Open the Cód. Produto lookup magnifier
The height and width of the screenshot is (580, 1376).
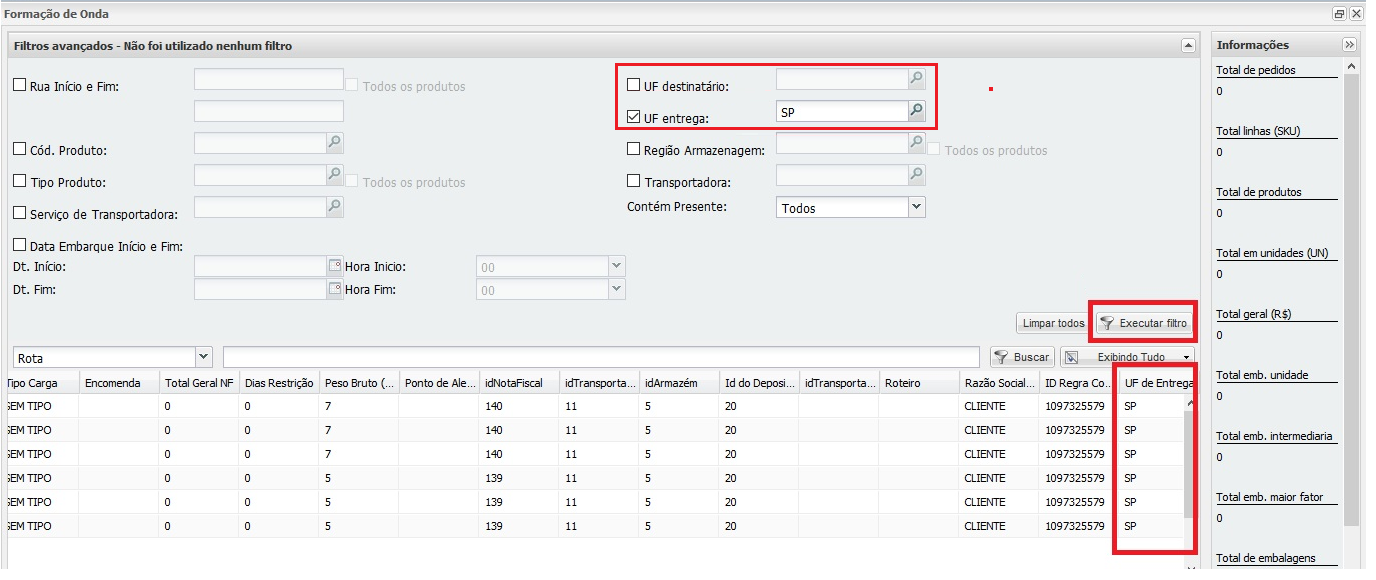335,143
